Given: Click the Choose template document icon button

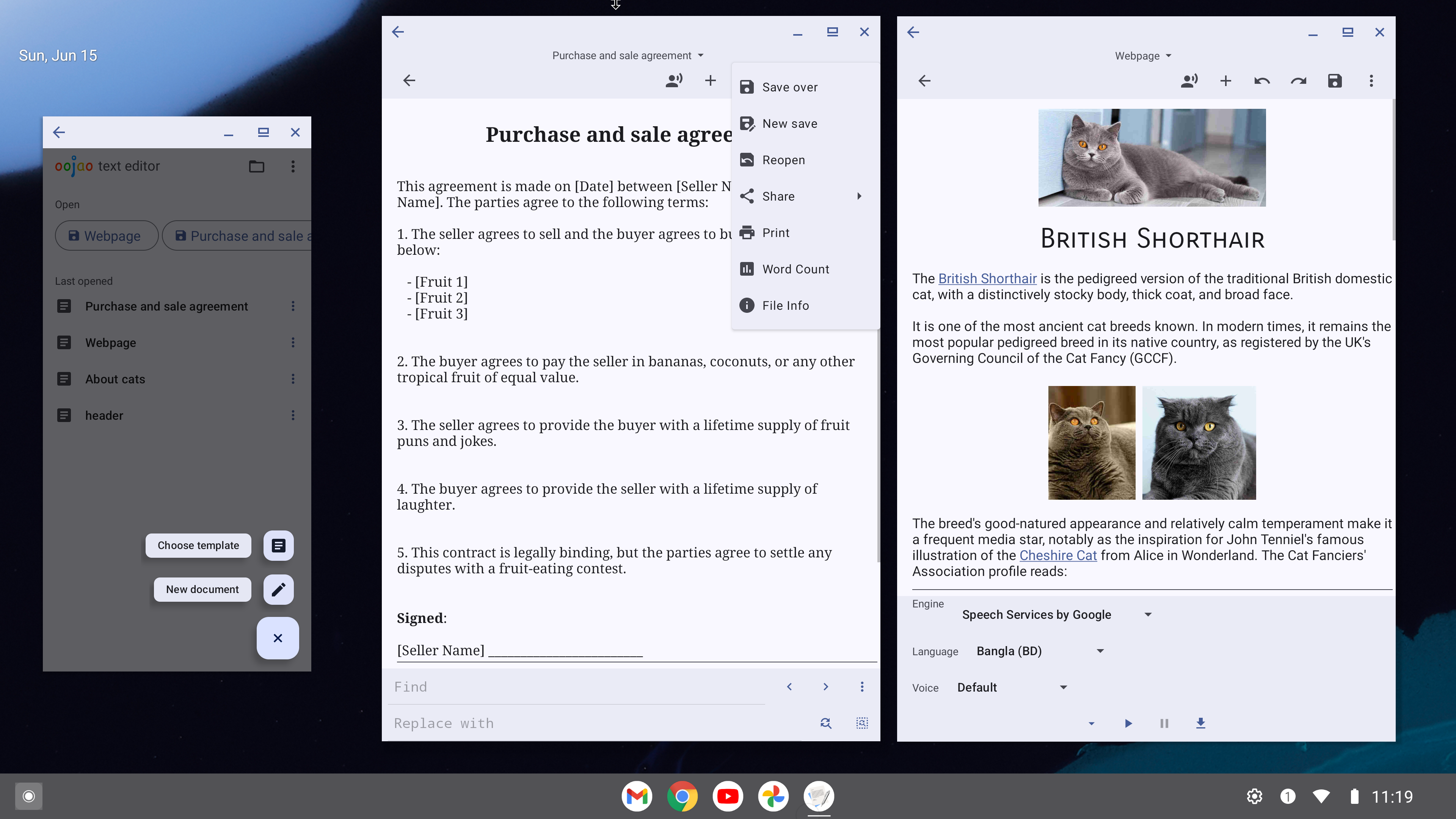Looking at the screenshot, I should [278, 546].
